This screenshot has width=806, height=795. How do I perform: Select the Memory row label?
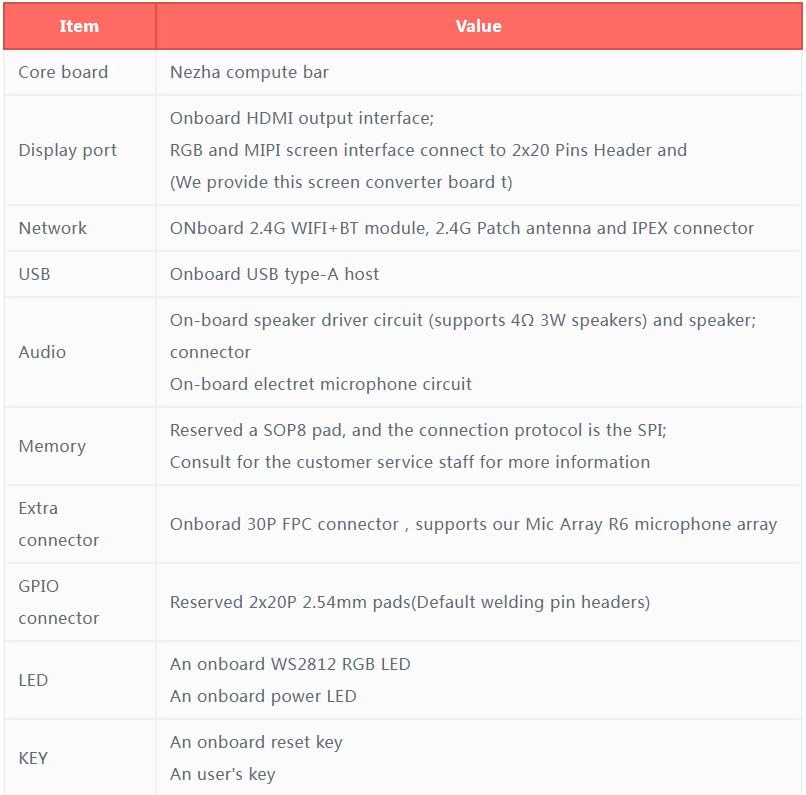tap(52, 446)
